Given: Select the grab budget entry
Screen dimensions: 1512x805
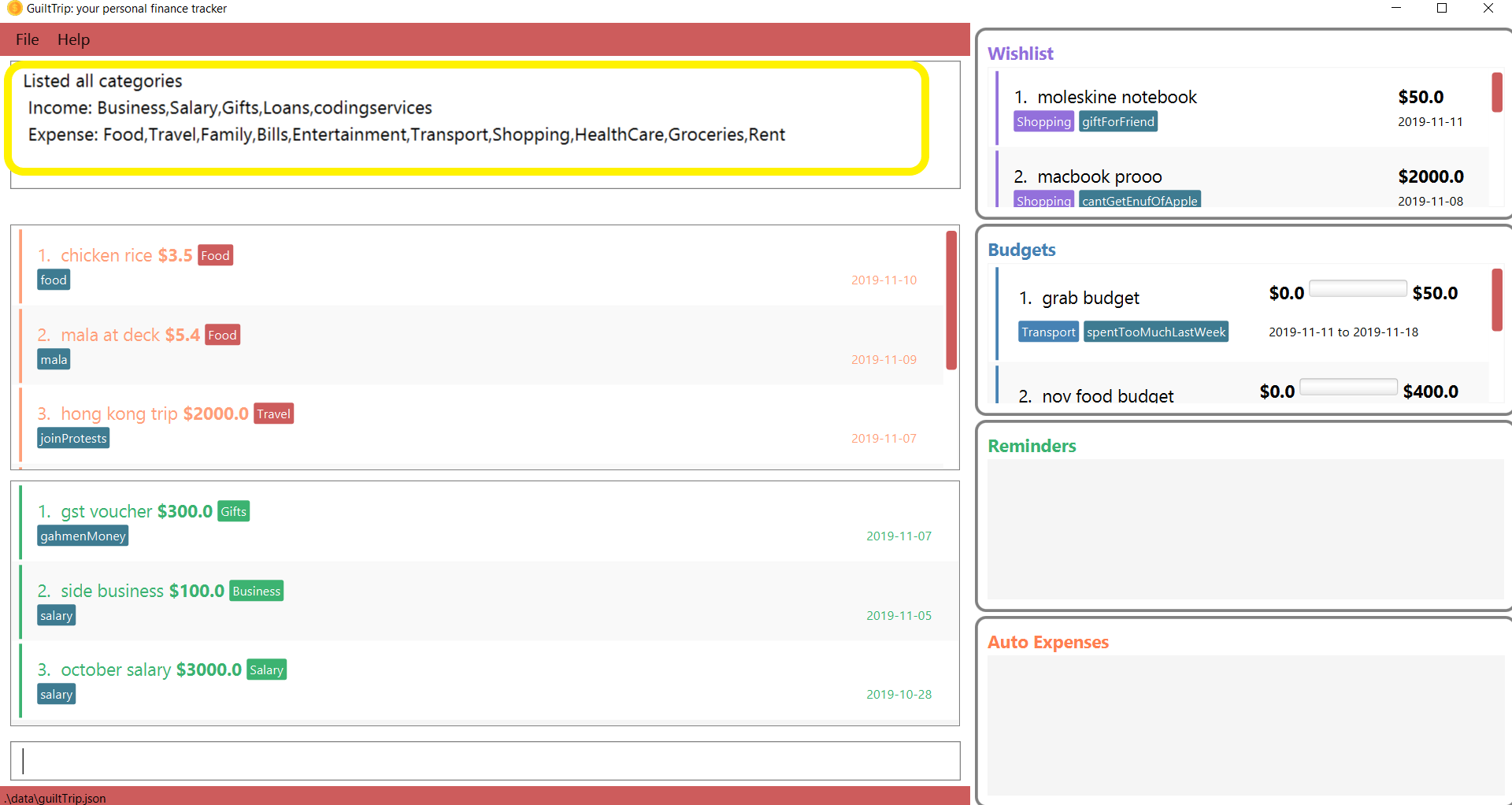Looking at the screenshot, I should pyautogui.click(x=1243, y=313).
